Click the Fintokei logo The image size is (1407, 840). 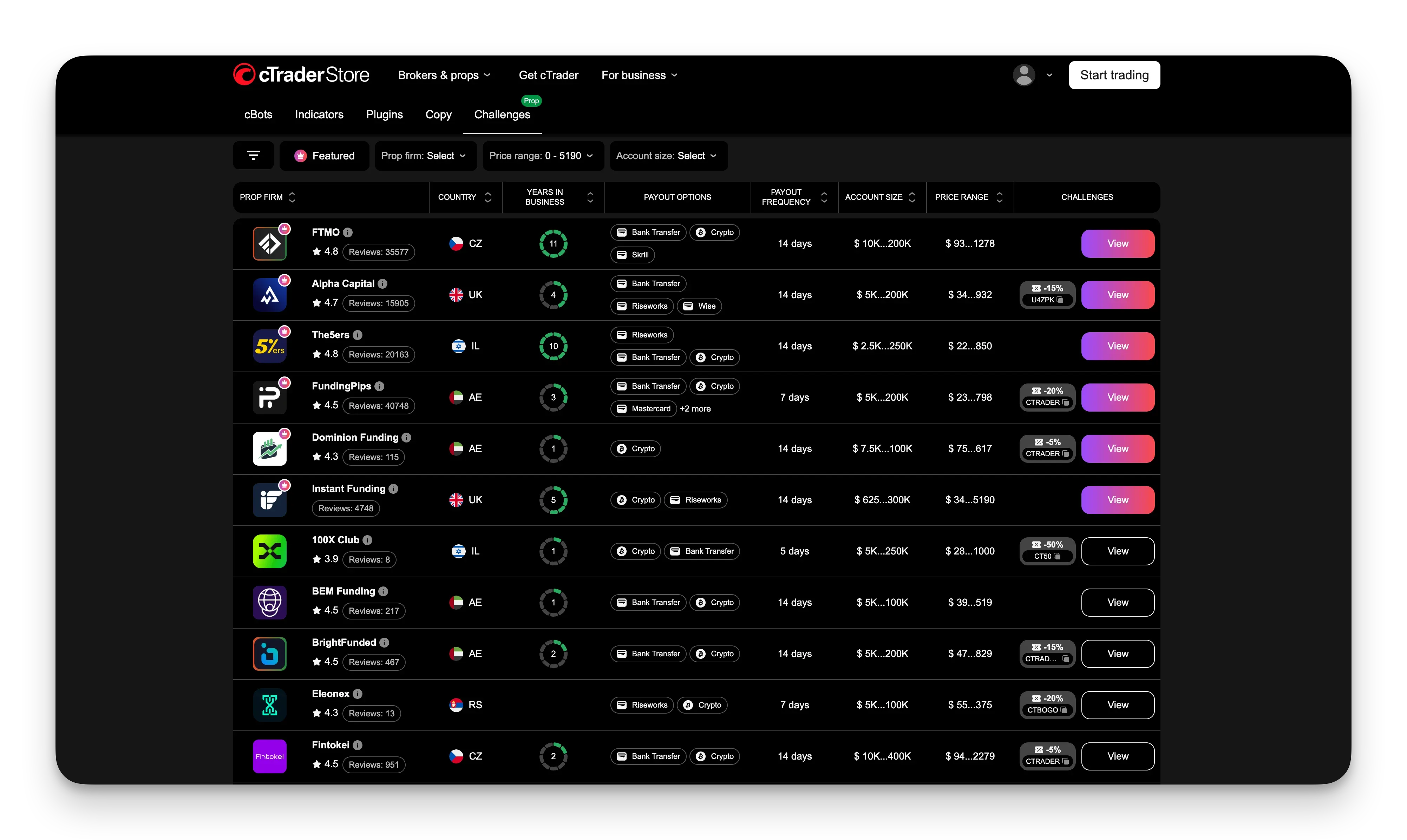269,756
